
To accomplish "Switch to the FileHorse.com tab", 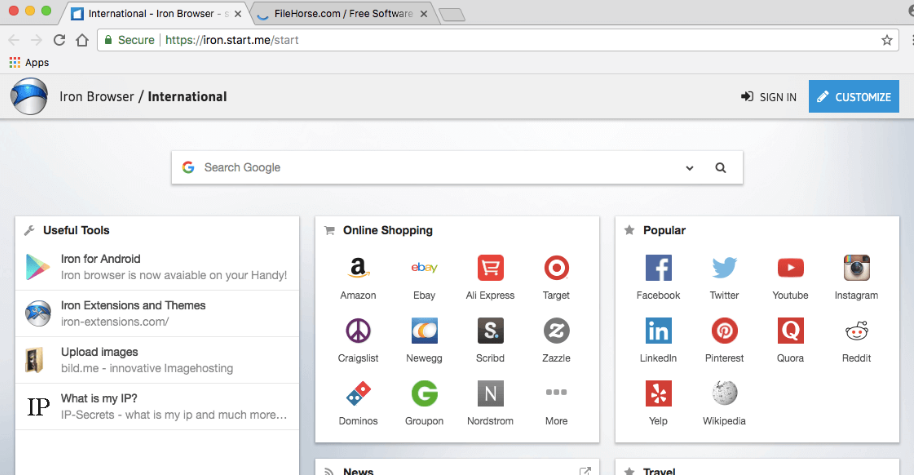I will tap(343, 13).
